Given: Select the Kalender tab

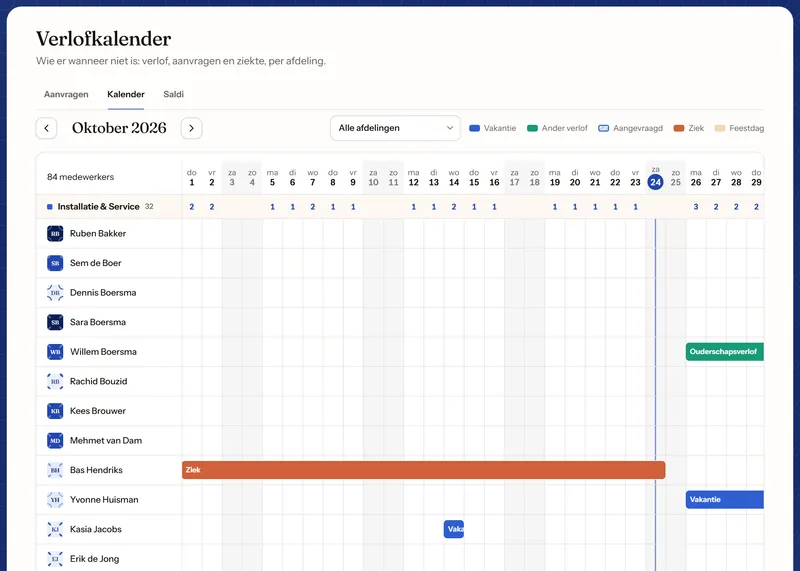Looking at the screenshot, I should 126,94.
